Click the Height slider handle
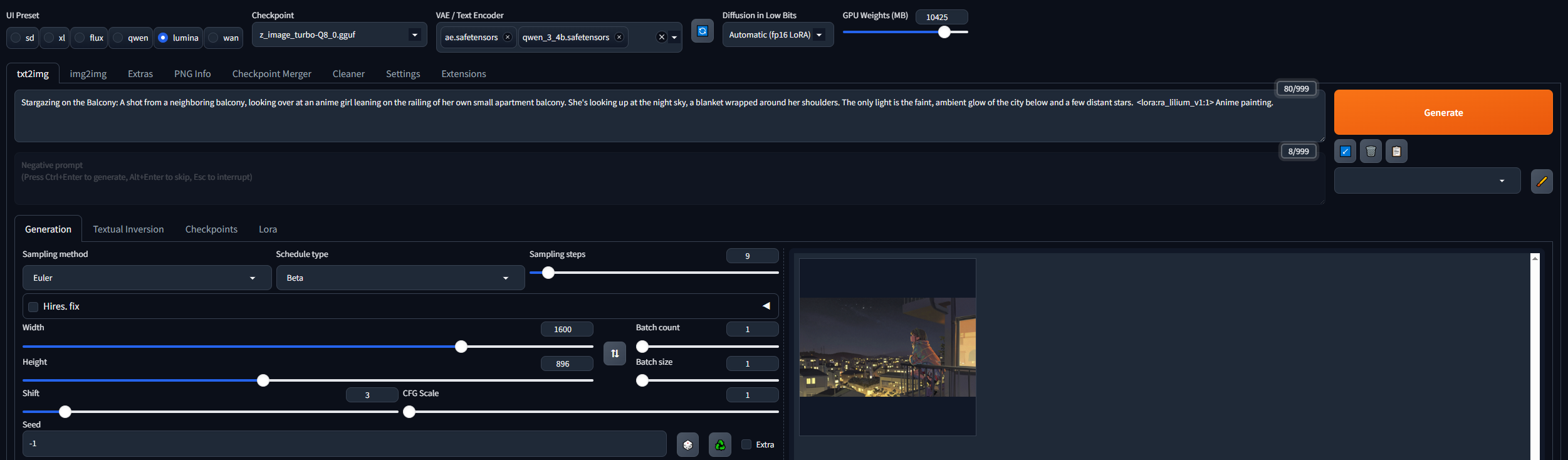This screenshot has width=1568, height=460. point(263,380)
